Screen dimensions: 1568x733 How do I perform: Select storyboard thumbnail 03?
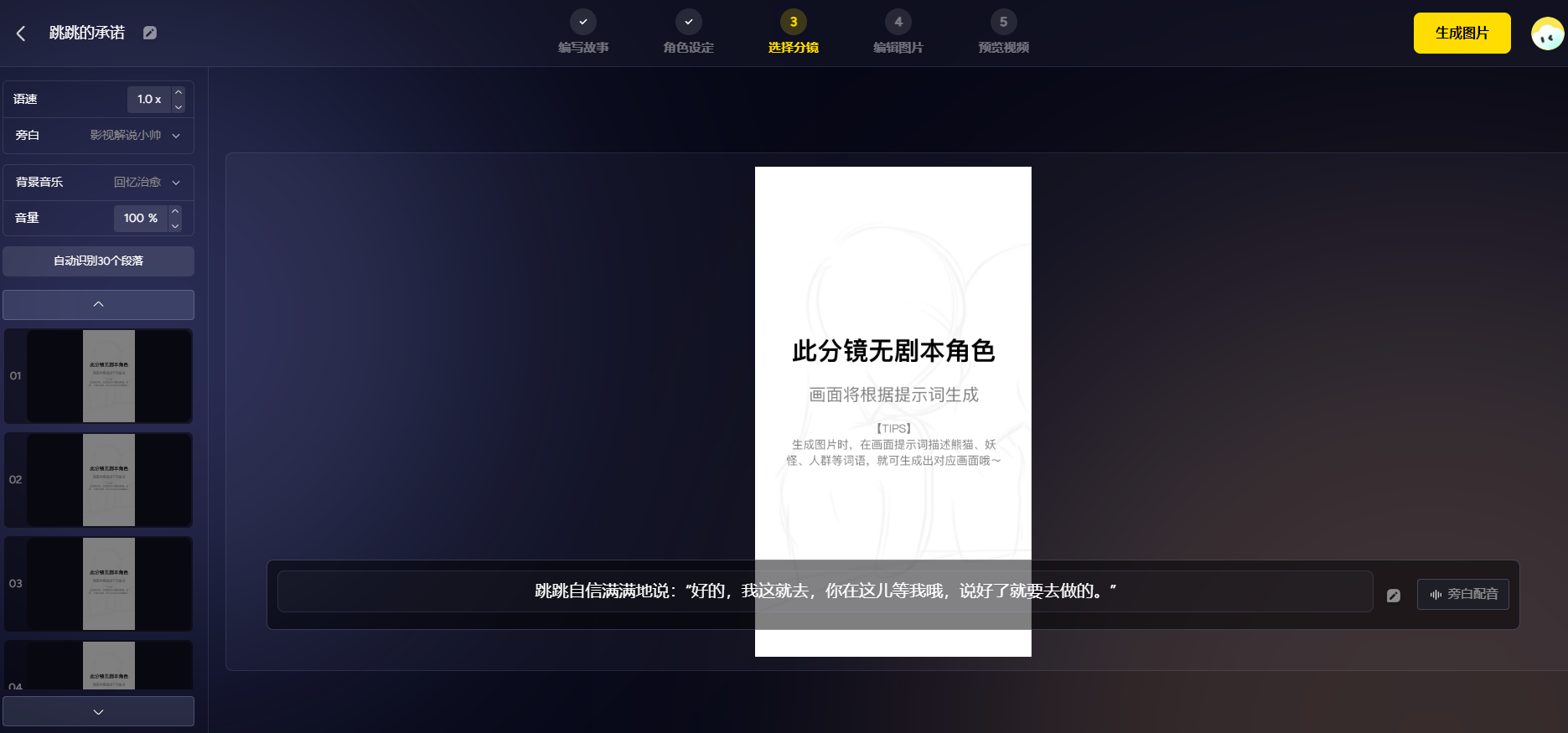pyautogui.click(x=99, y=584)
